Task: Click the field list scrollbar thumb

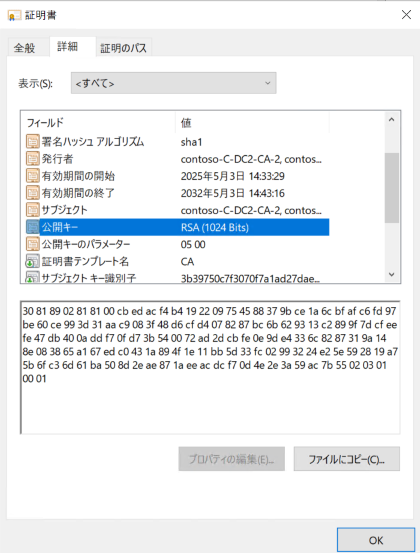Action: [x=391, y=188]
